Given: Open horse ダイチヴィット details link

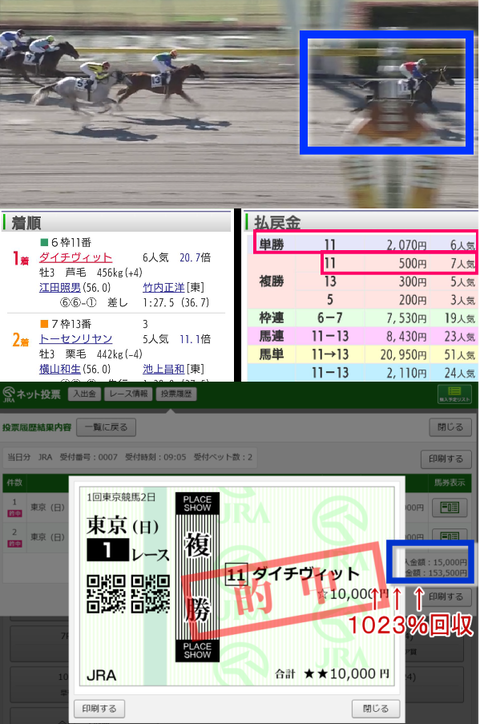Looking at the screenshot, I should [x=76, y=257].
